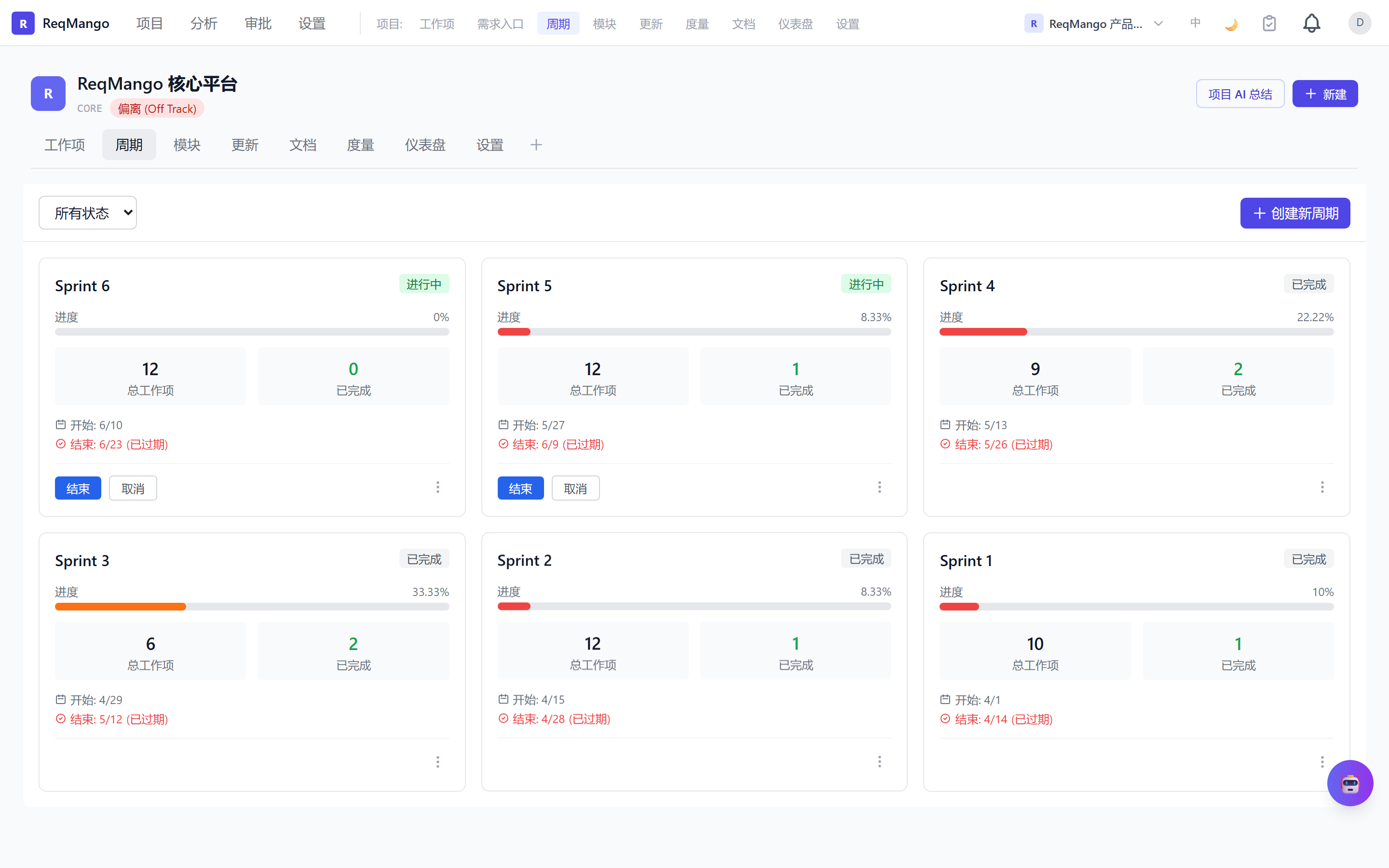
Task: Cancel Sprint 6 with 取消 button
Action: coord(133,488)
